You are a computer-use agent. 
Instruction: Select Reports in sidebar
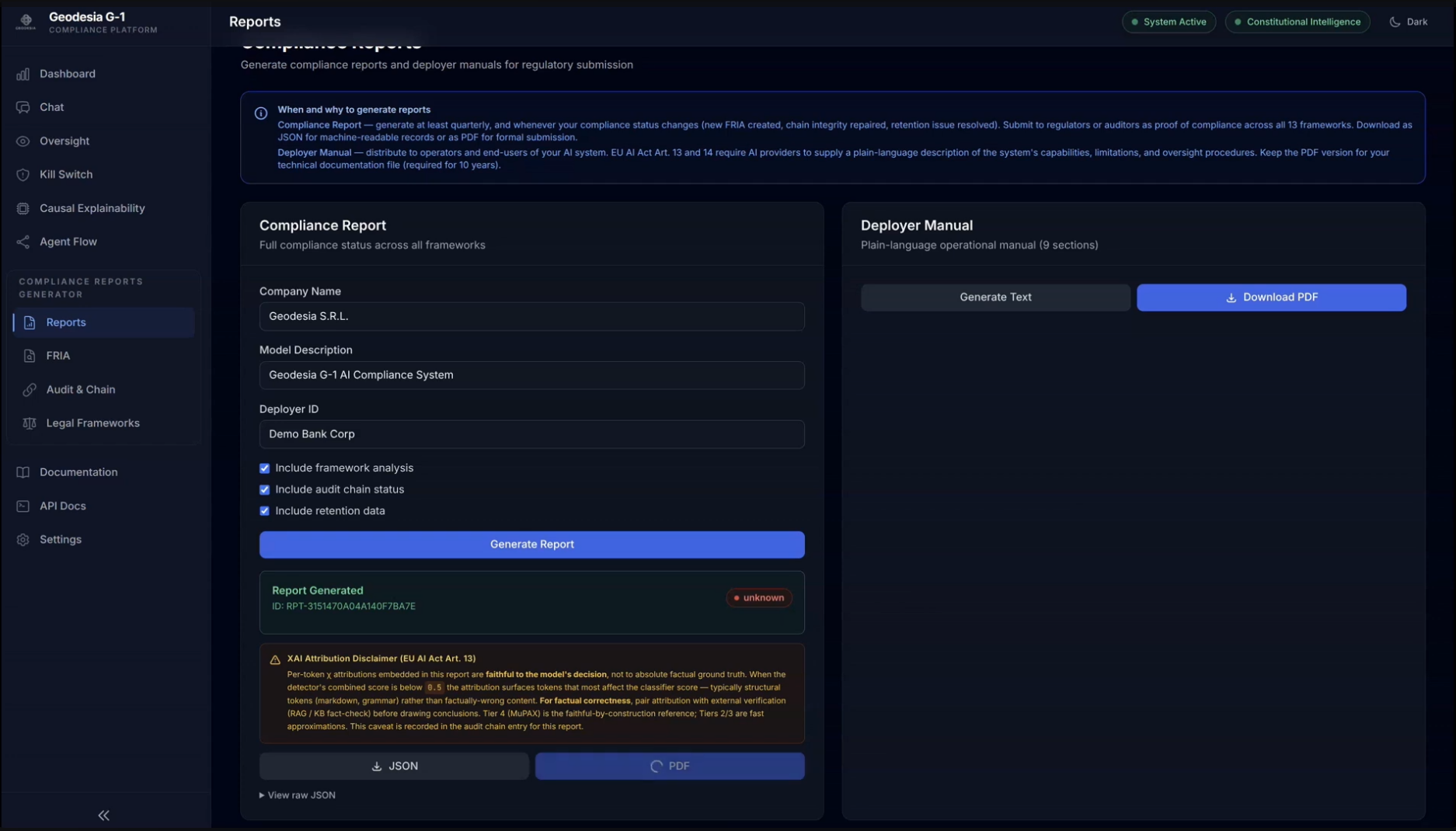pyautogui.click(x=104, y=322)
